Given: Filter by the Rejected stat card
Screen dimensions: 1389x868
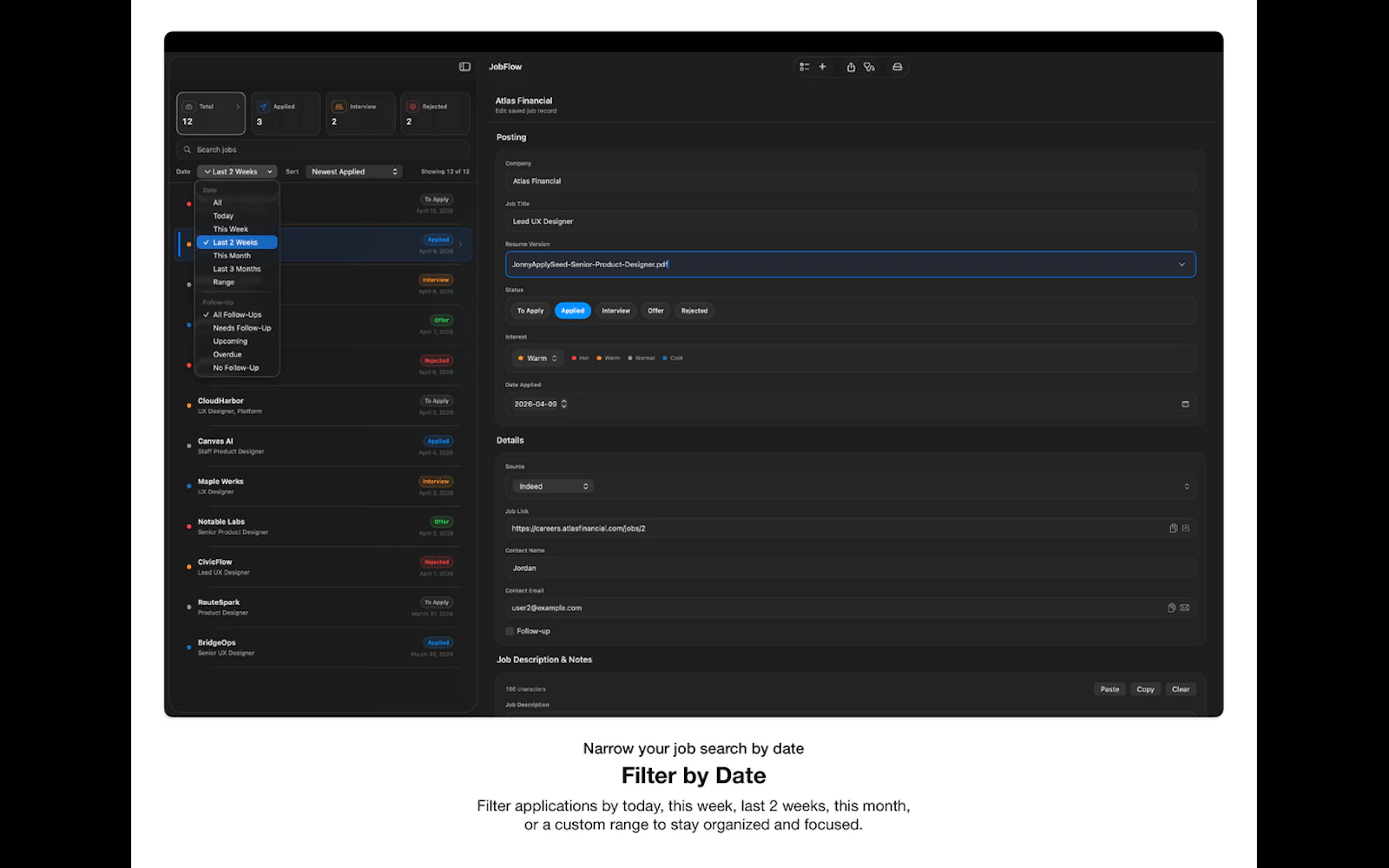Looking at the screenshot, I should (x=435, y=114).
